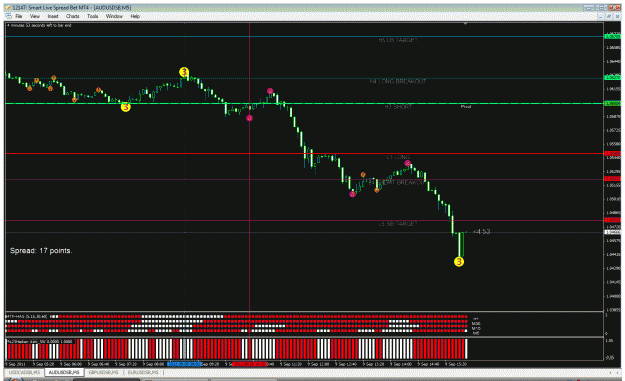
Task: Click the red highlighted date on time axis
Action: tap(250, 364)
